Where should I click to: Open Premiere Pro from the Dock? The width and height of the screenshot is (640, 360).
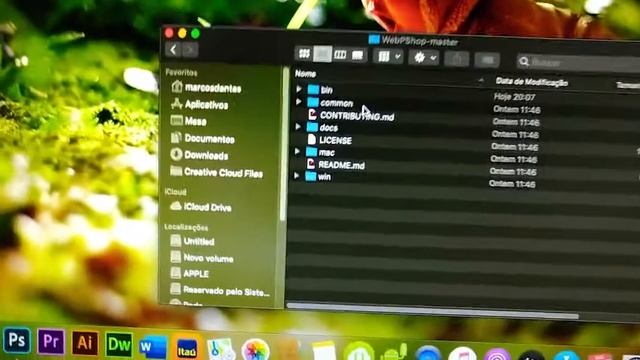(51, 341)
